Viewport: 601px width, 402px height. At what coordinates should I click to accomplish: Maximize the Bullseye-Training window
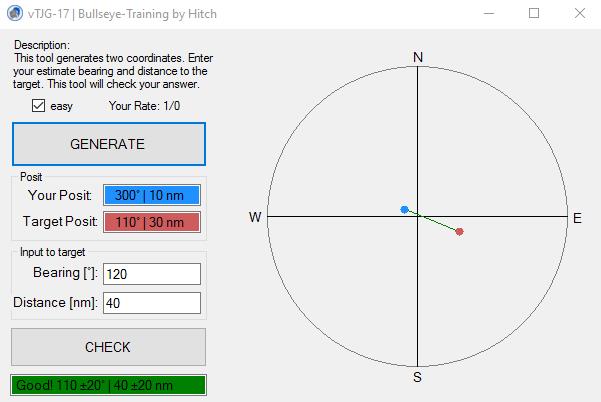pos(534,14)
